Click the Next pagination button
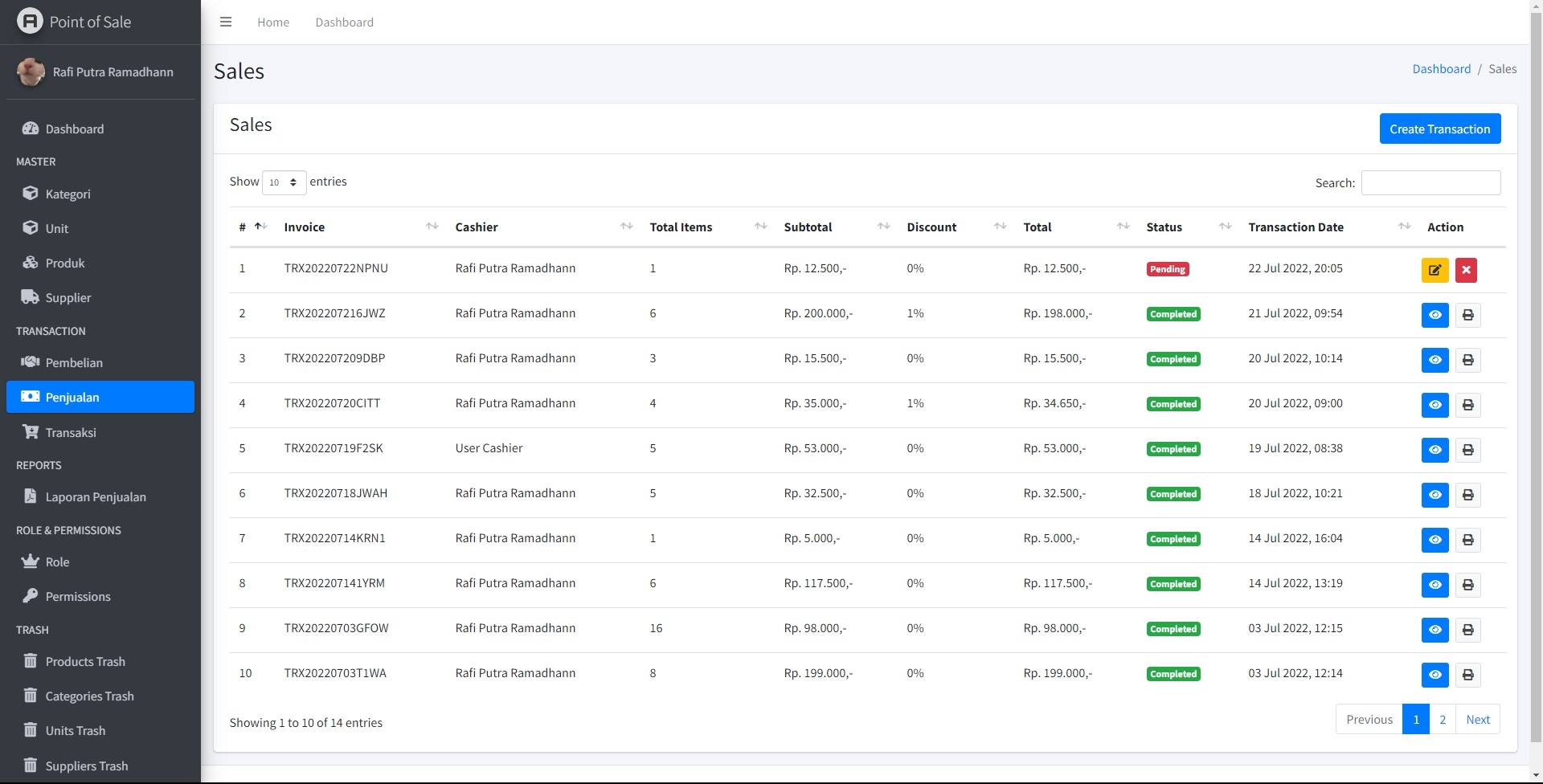 pyautogui.click(x=1477, y=719)
